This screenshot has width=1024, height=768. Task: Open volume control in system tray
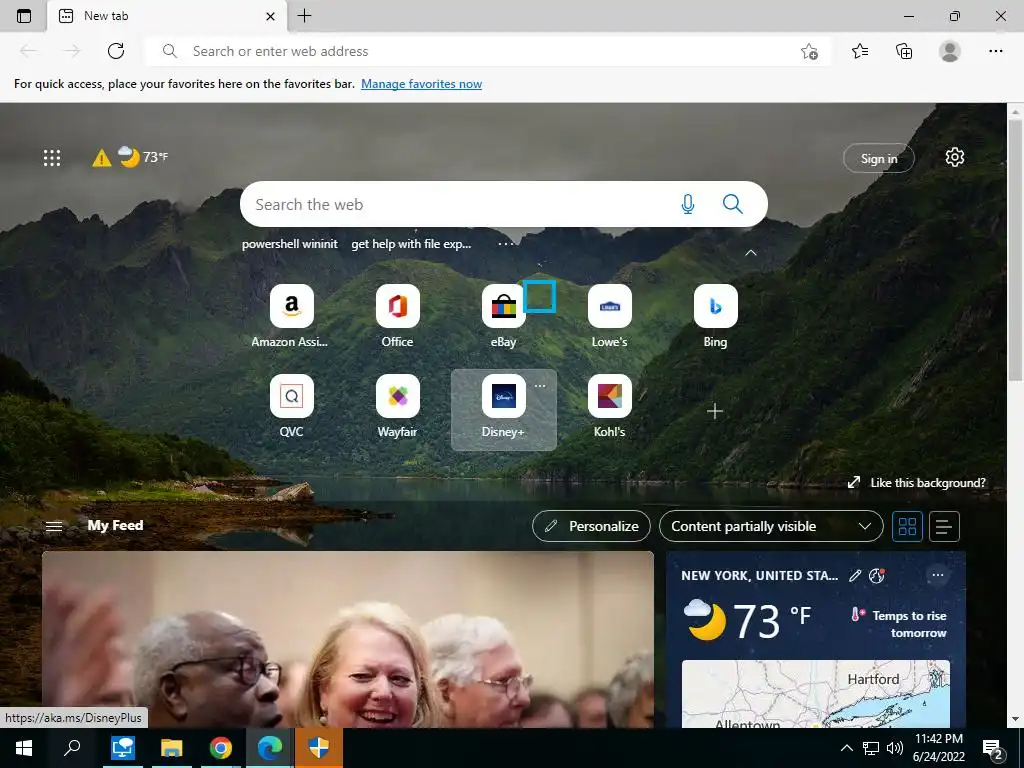pos(895,748)
